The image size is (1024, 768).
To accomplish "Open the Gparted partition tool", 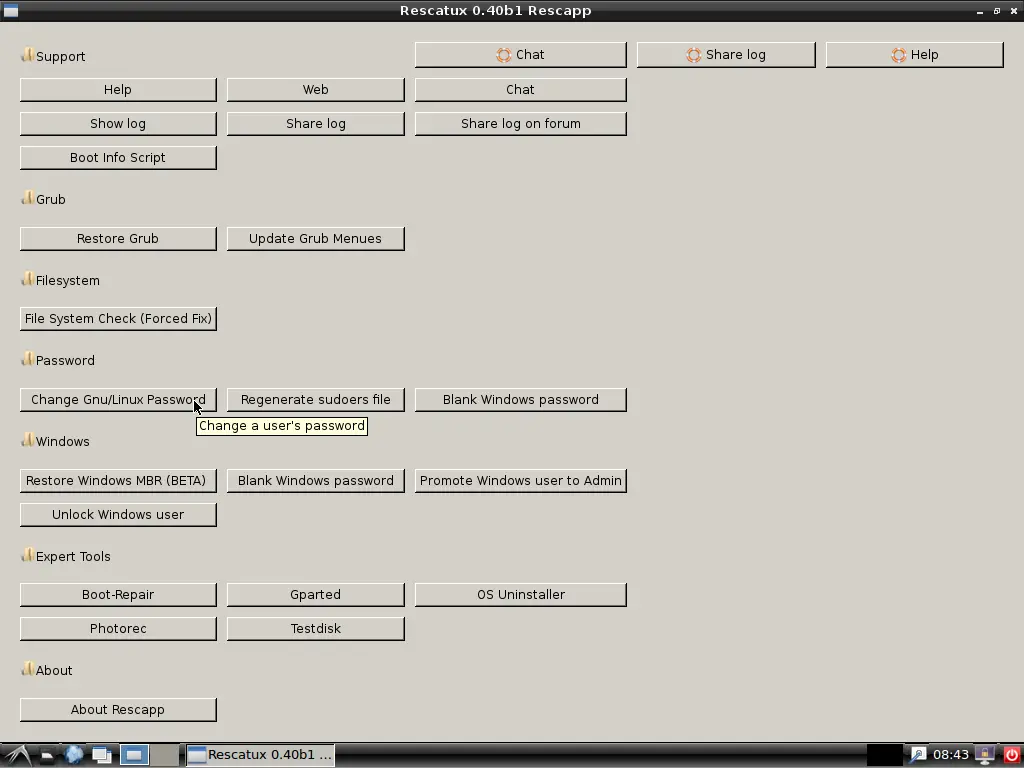I will (315, 595).
